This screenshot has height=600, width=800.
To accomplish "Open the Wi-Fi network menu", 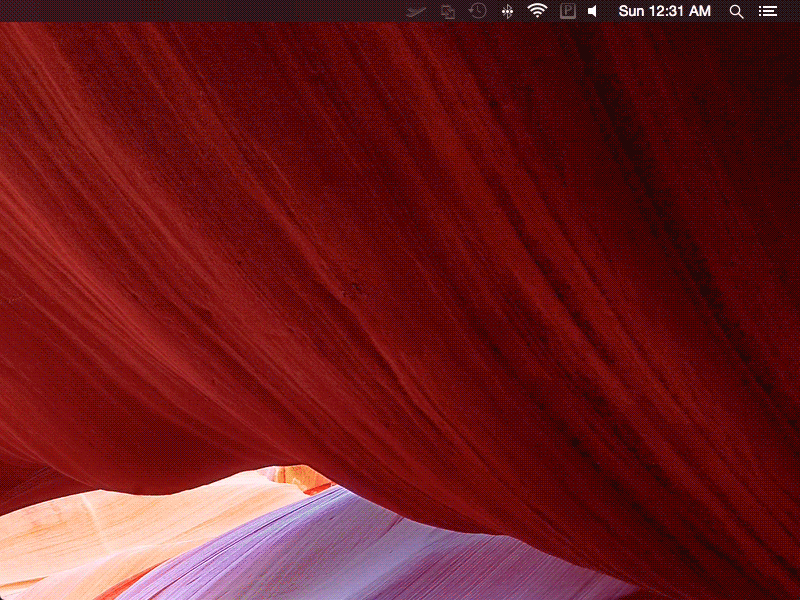I will [538, 11].
